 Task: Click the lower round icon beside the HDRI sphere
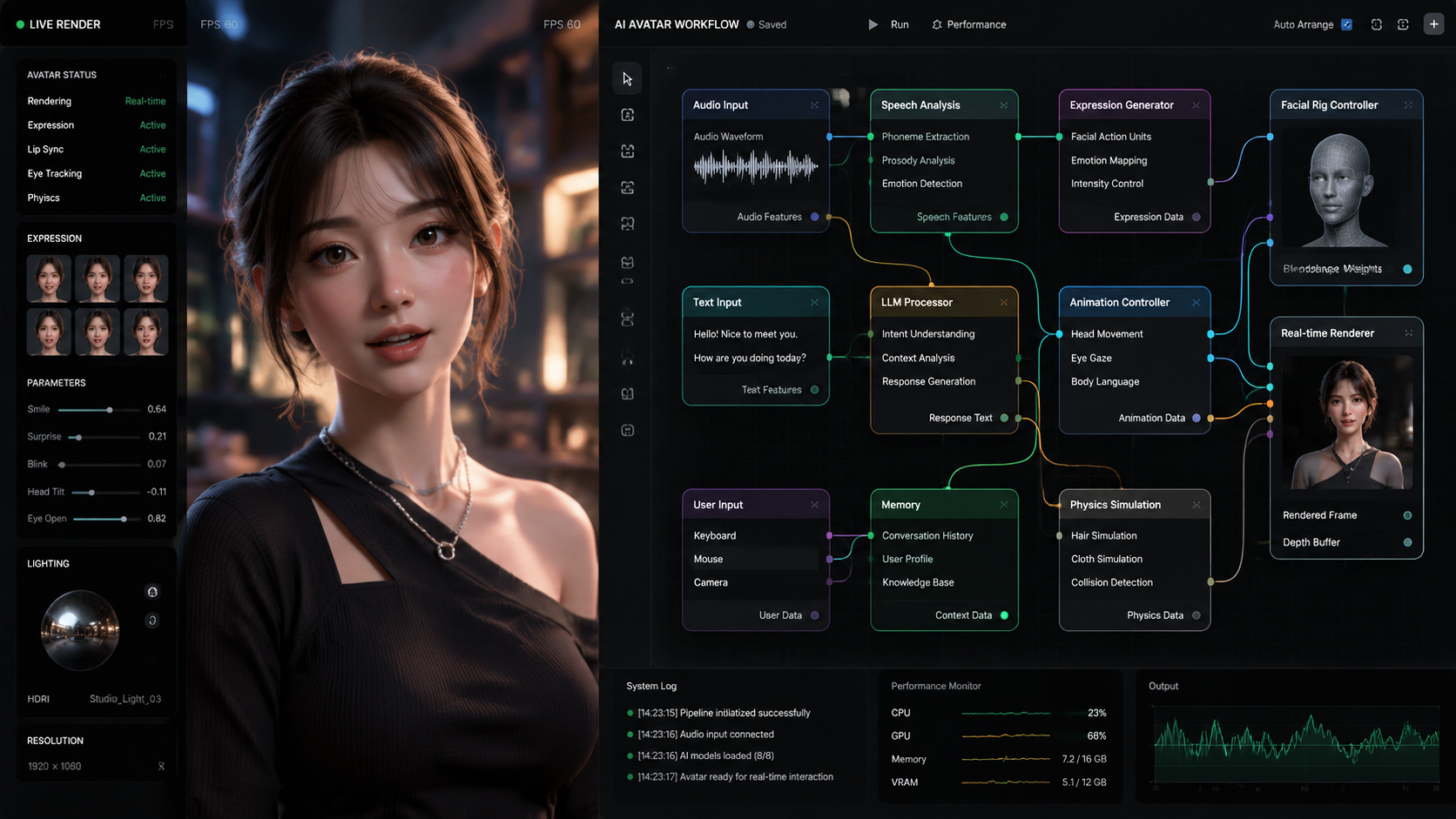(152, 621)
